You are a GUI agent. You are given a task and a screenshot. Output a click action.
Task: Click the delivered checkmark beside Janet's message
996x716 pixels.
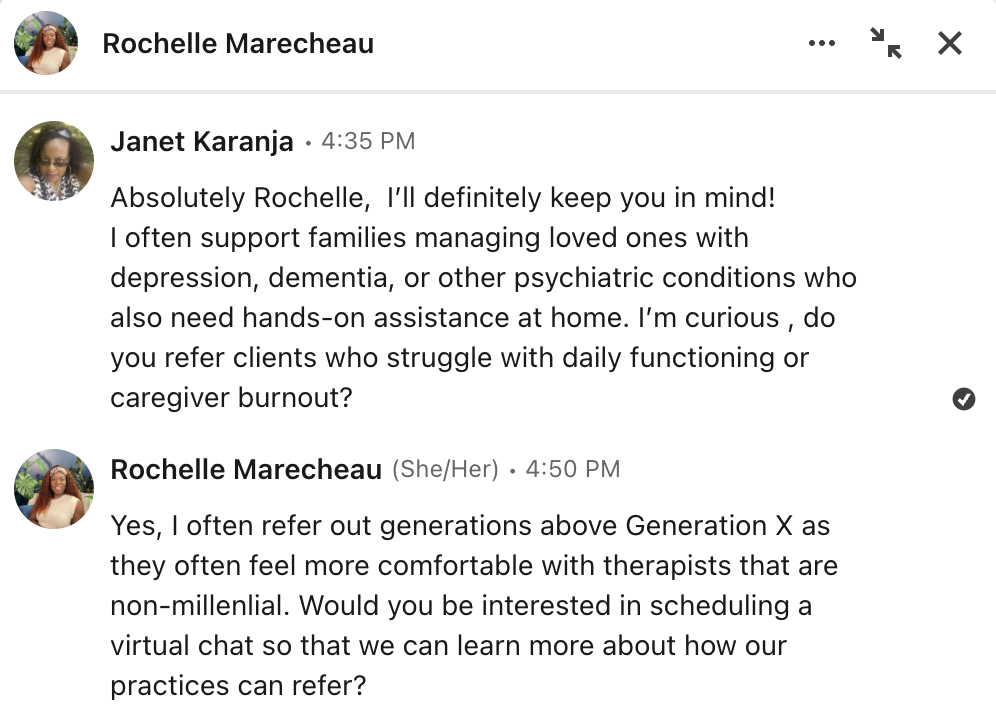pos(964,400)
